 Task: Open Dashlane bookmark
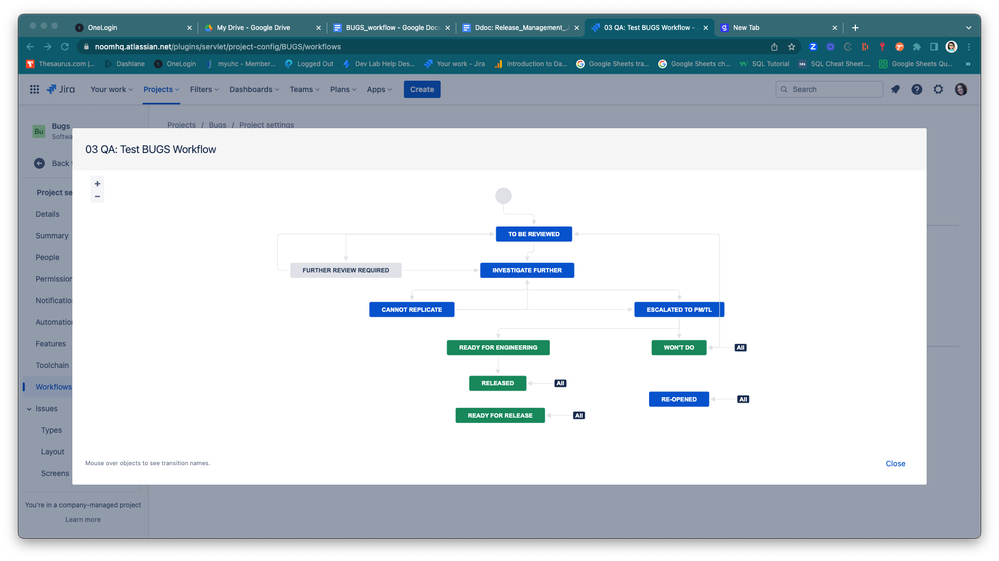coord(124,64)
